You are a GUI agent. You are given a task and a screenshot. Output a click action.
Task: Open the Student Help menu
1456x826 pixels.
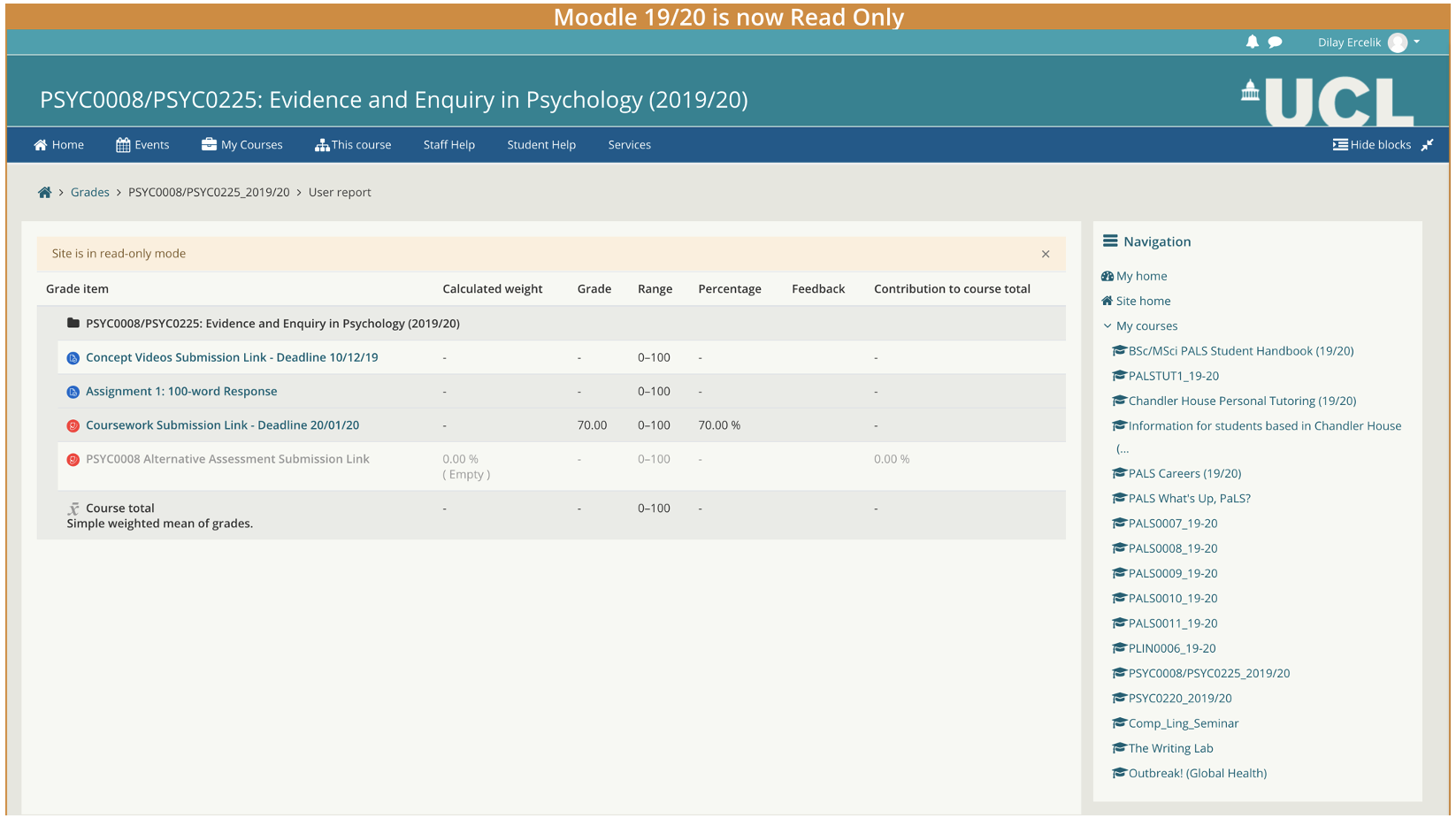[x=541, y=145]
